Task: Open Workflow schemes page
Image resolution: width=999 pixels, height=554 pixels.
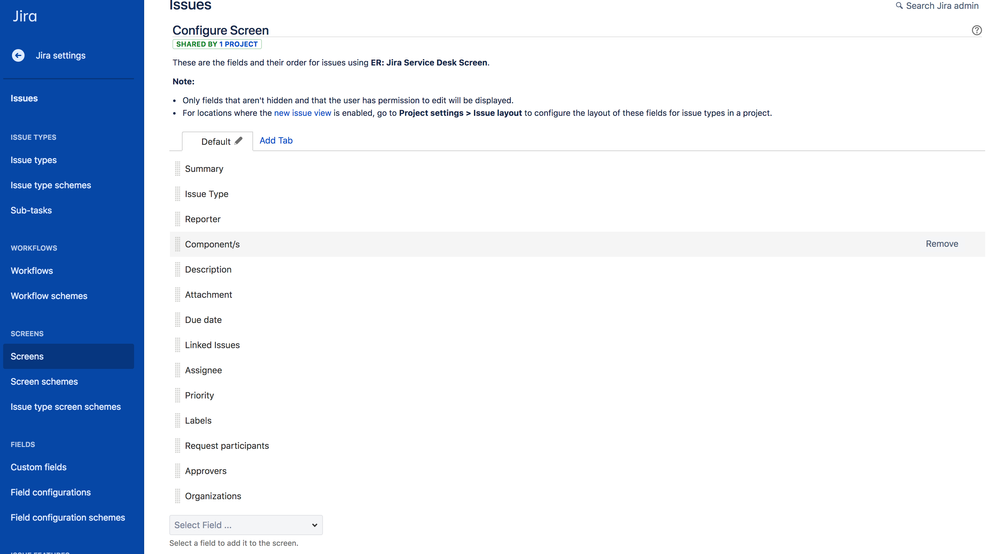Action: [48, 295]
